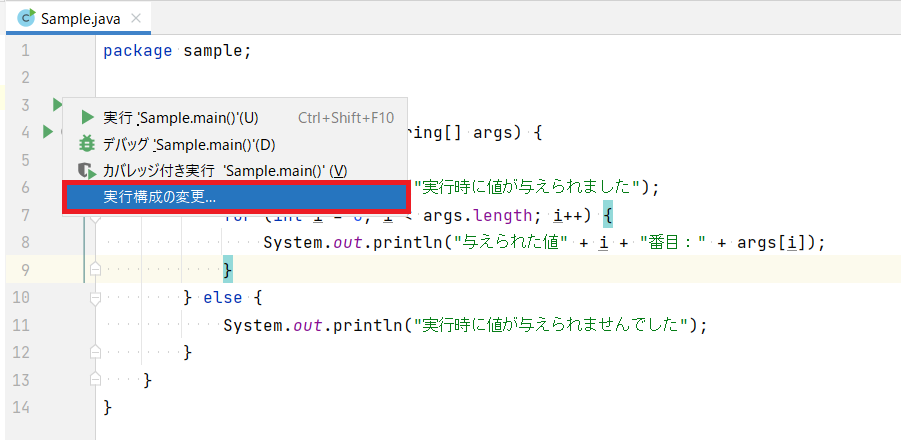Click the 'else' keyword on line 10
901x440 pixels.
(x=224, y=298)
